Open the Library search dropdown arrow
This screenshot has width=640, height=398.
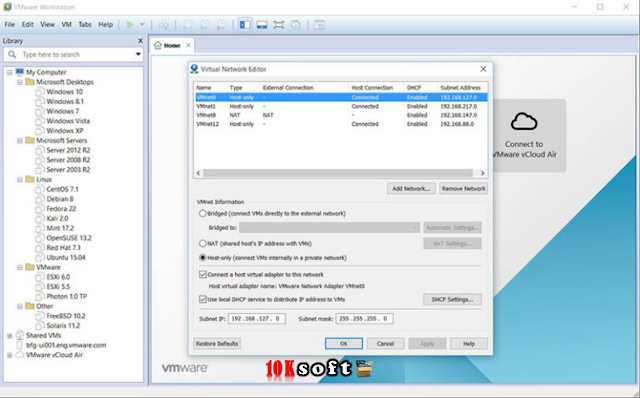pyautogui.click(x=138, y=54)
